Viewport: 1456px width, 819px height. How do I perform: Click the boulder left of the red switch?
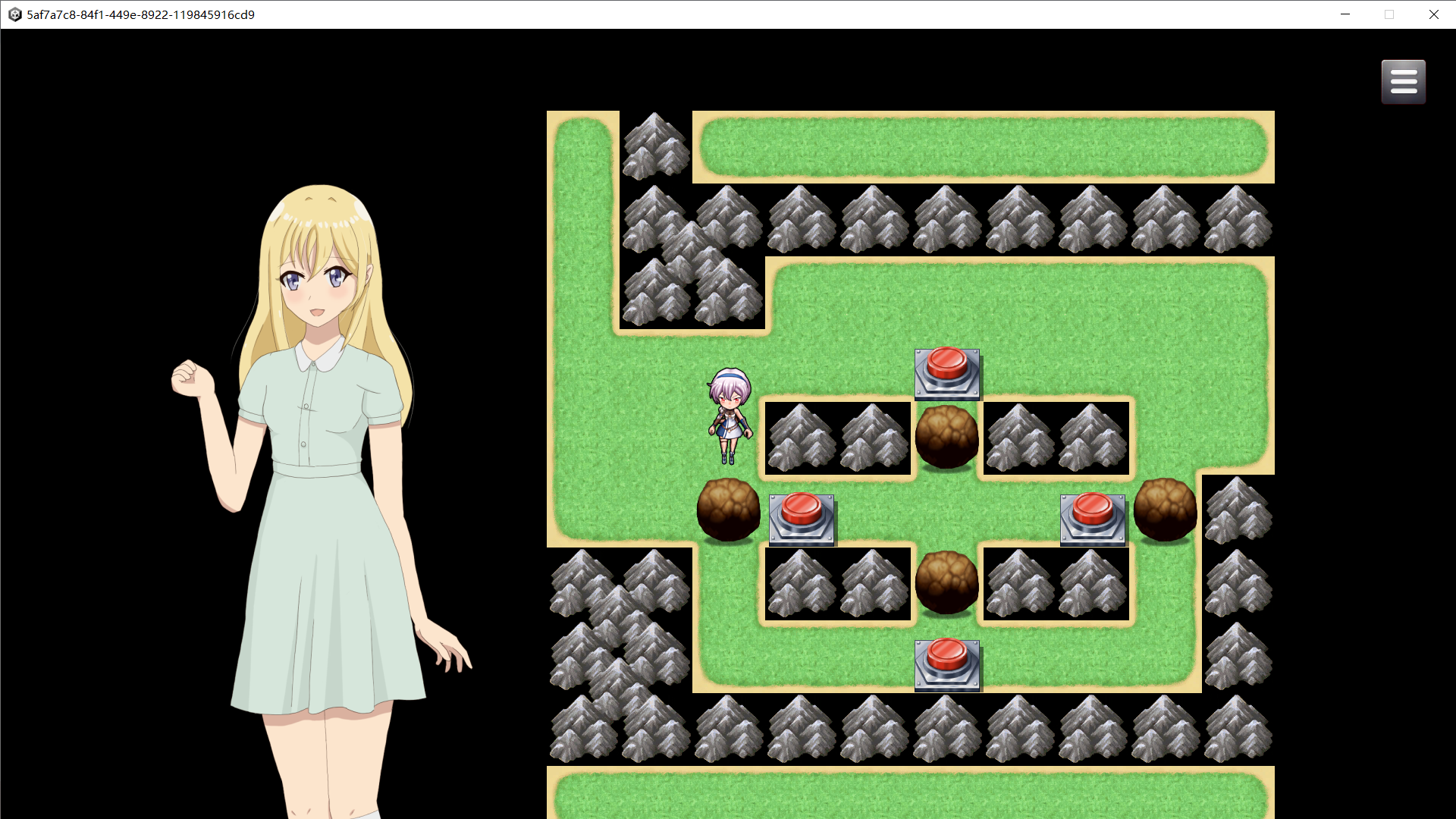click(729, 510)
